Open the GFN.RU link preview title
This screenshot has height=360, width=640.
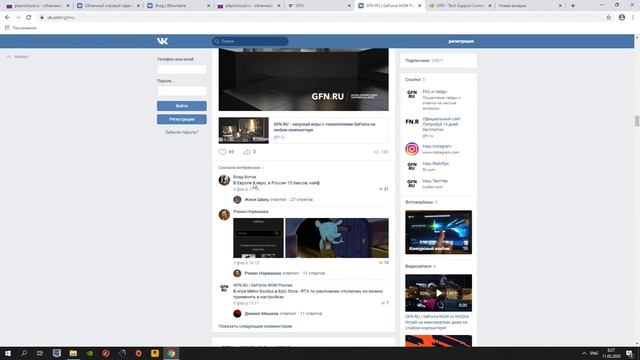click(x=324, y=127)
